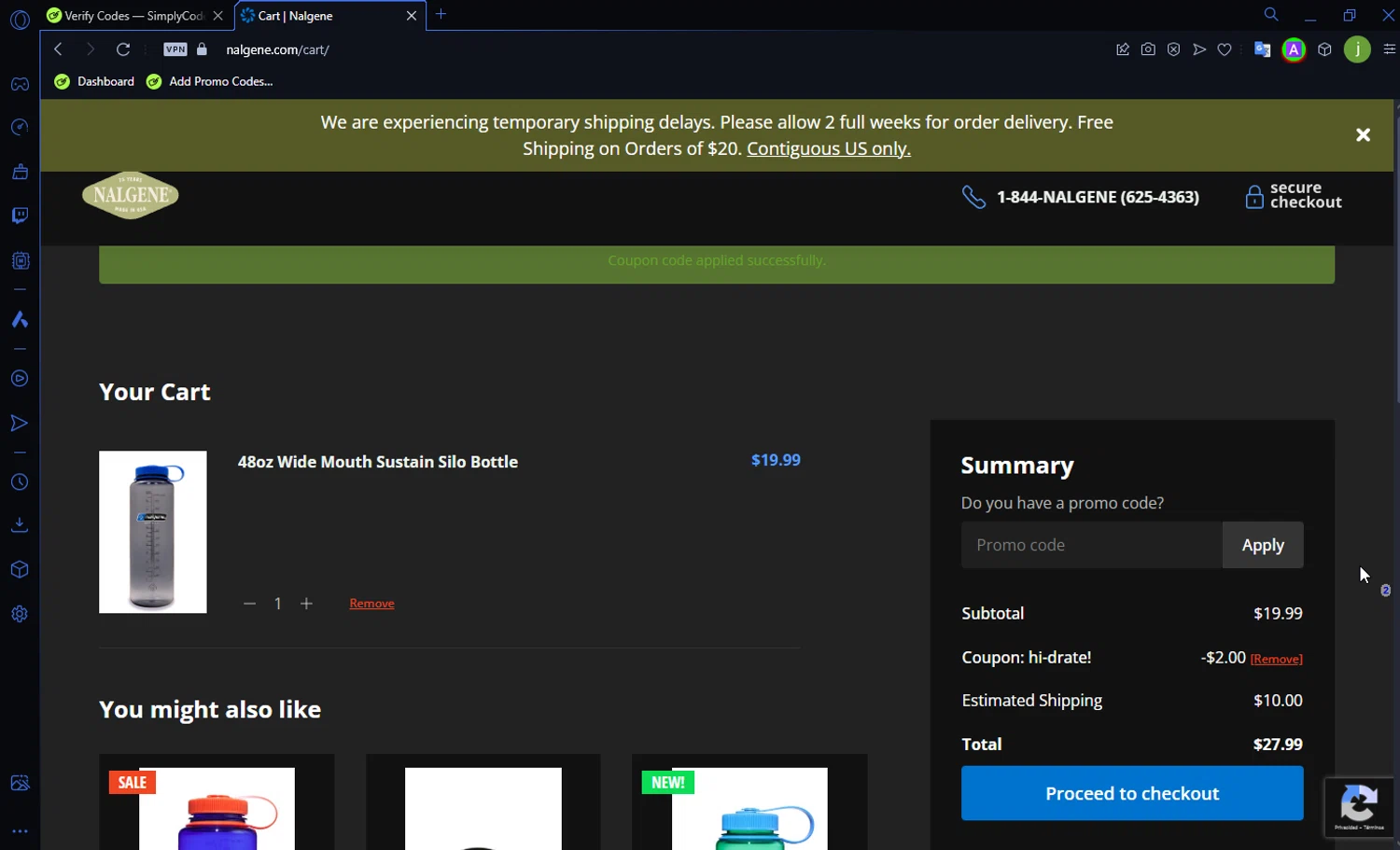View site security lock info
Screen dimensions: 1400x850
tap(202, 49)
